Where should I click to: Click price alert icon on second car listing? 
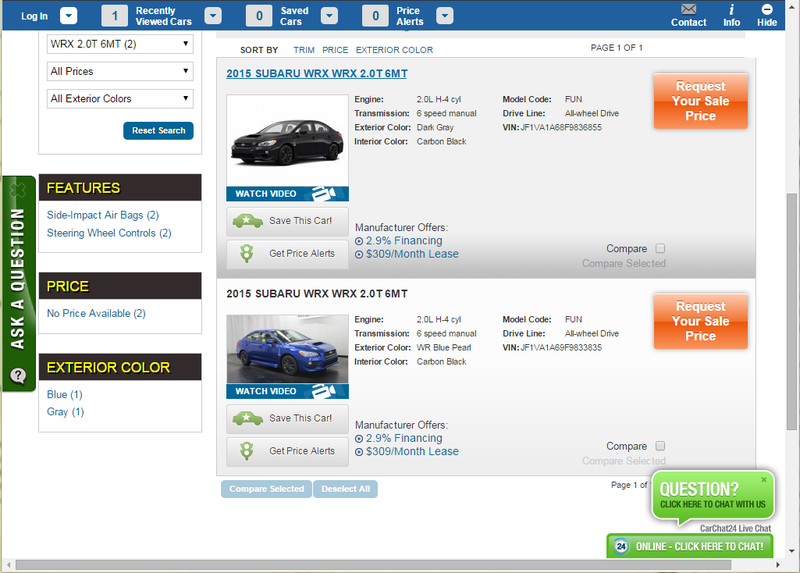point(246,451)
